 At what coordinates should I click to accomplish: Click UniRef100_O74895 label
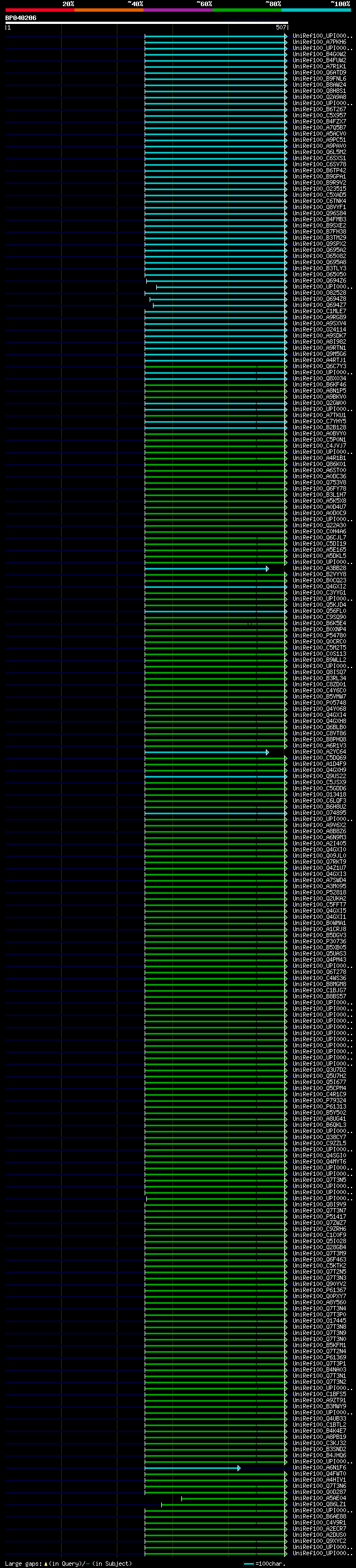click(x=319, y=813)
